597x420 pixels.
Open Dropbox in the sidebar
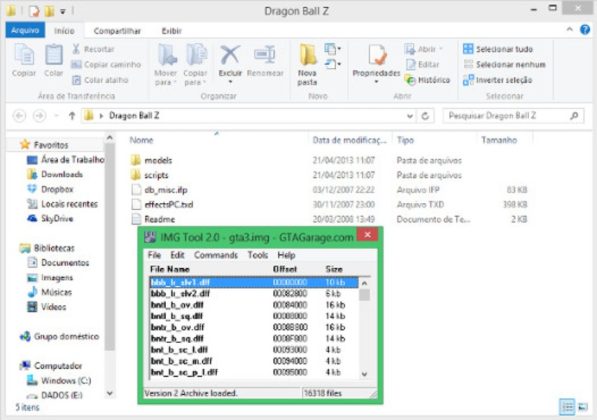tap(50, 189)
